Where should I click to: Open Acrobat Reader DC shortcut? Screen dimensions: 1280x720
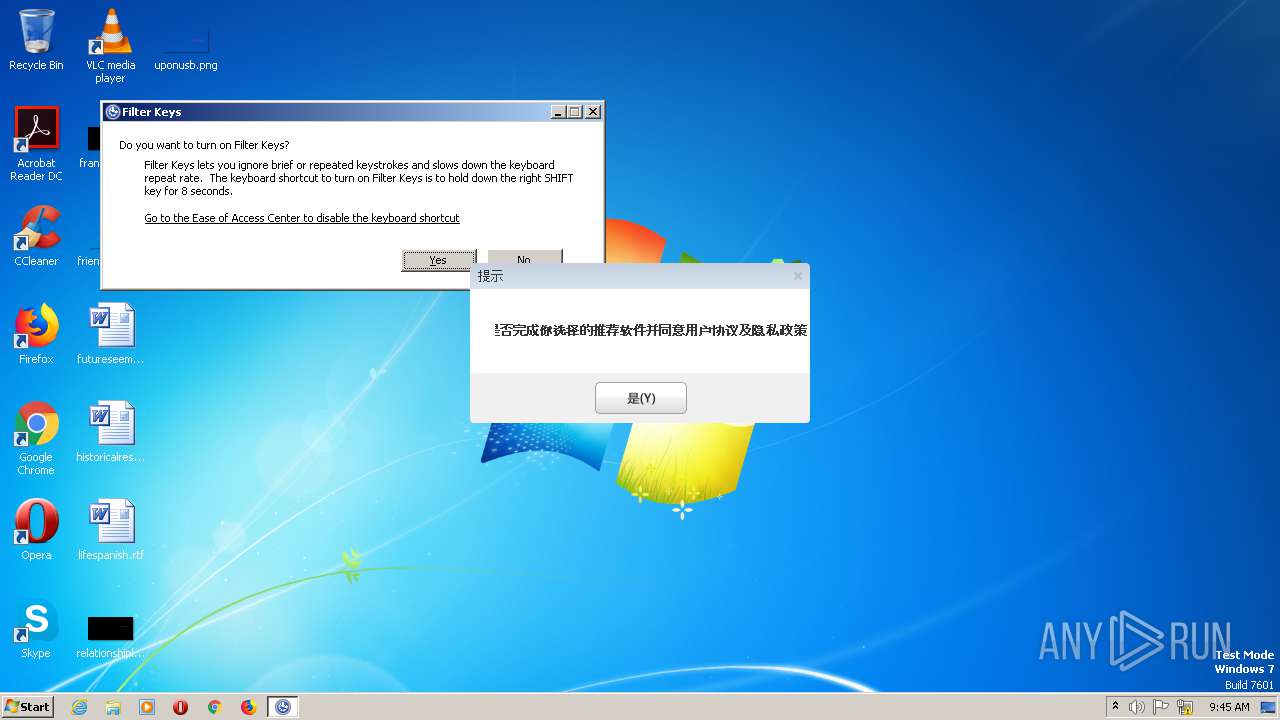36,145
